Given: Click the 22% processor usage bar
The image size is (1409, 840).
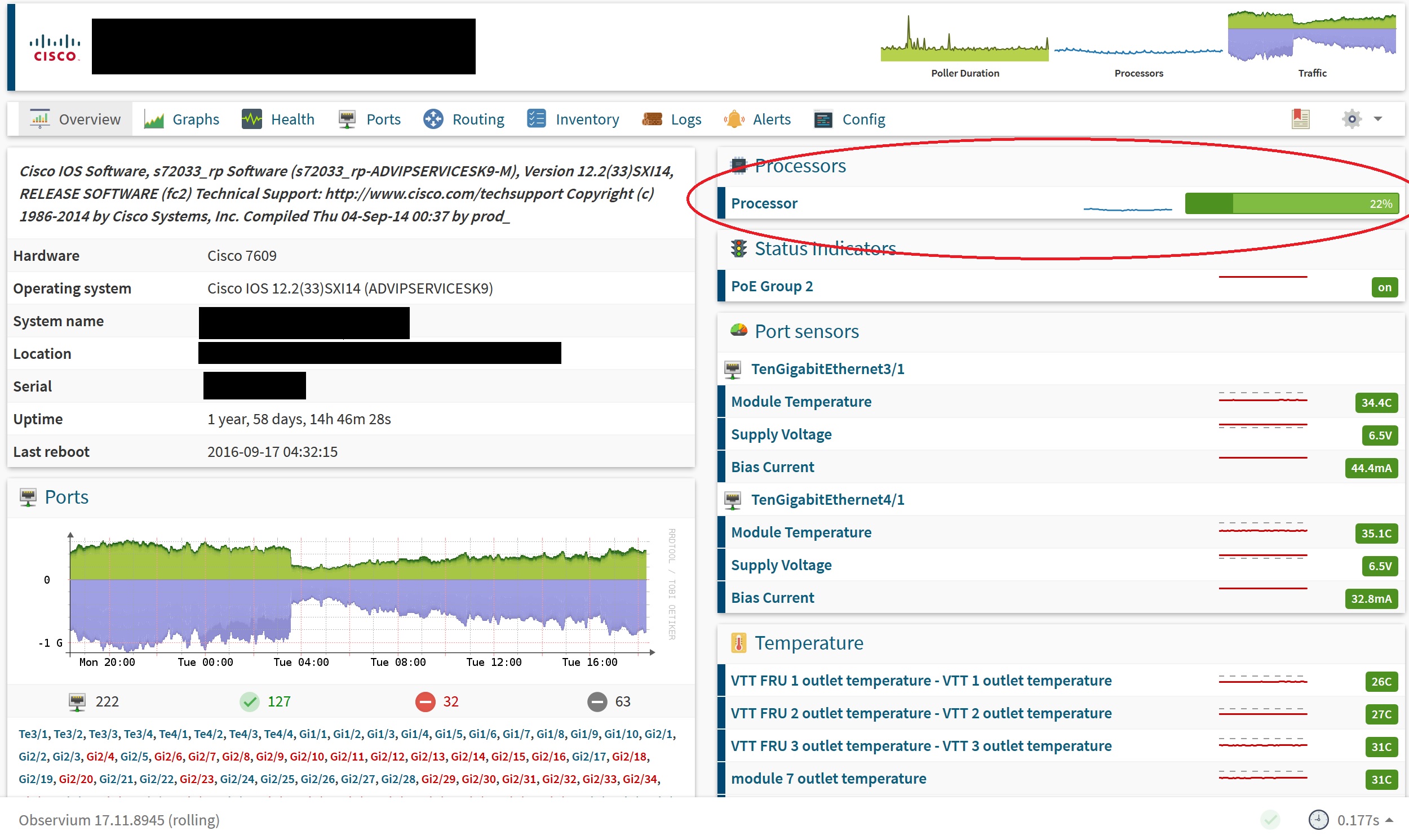Looking at the screenshot, I should click(x=1291, y=203).
